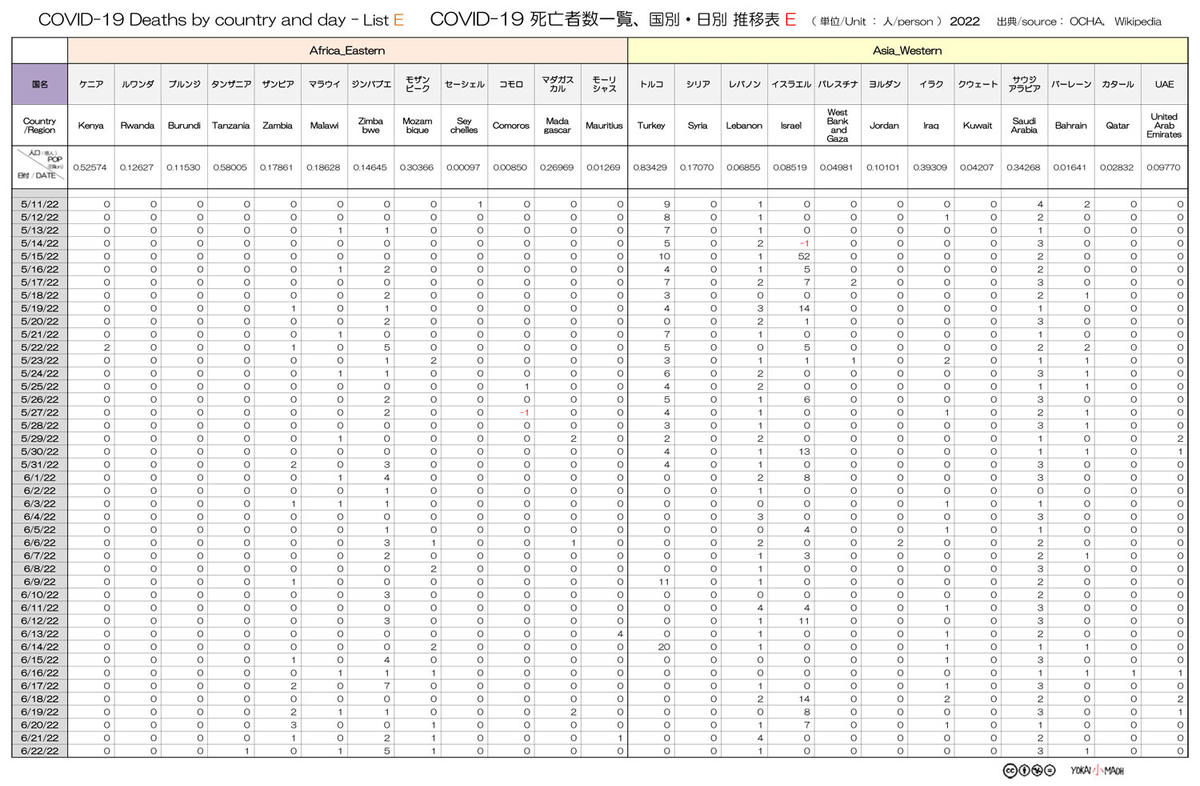Select the Lebanon column header
The image size is (1200, 786).
click(x=744, y=126)
